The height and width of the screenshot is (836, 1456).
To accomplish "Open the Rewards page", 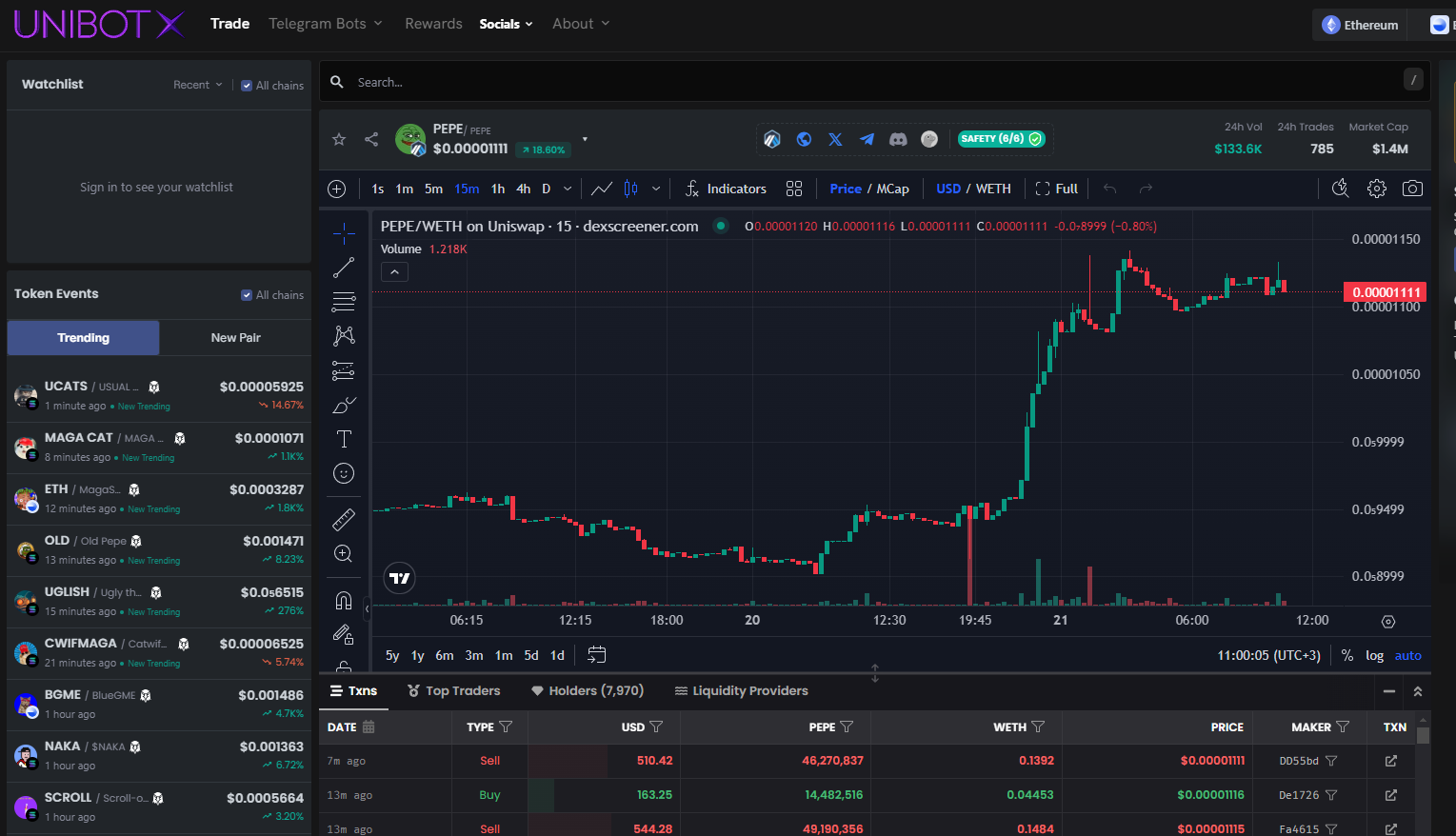I will point(433,24).
